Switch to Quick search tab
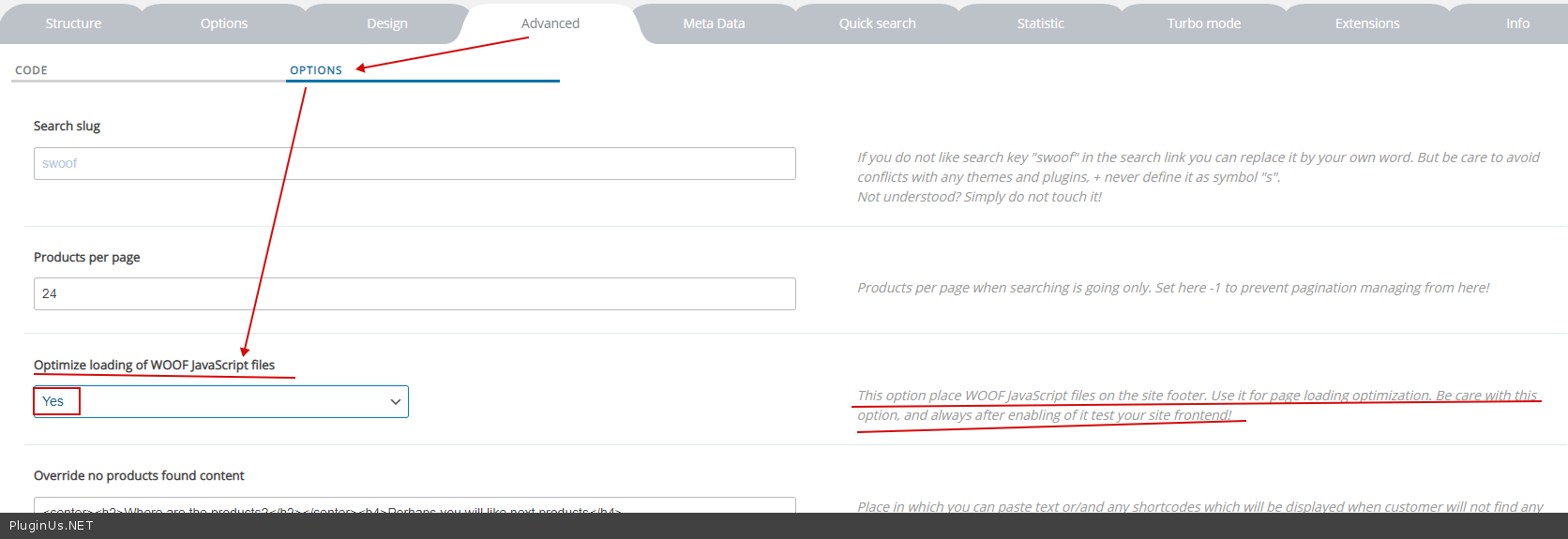This screenshot has height=539, width=1568. (877, 23)
